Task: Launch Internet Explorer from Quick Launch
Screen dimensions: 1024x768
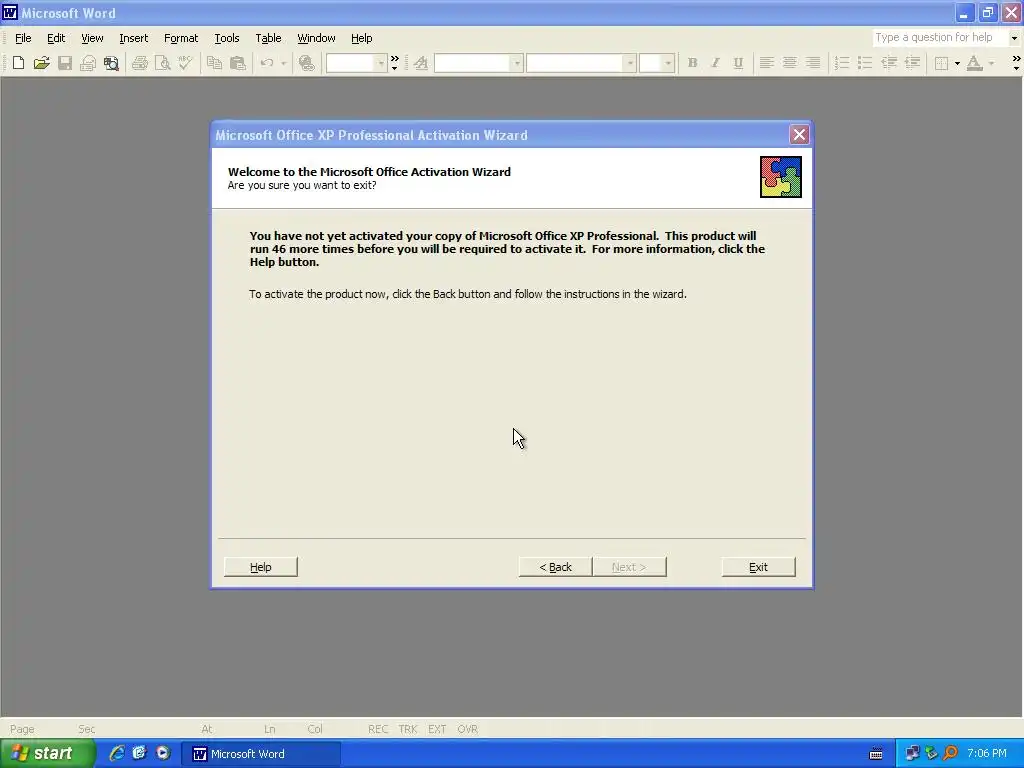Action: click(116, 753)
